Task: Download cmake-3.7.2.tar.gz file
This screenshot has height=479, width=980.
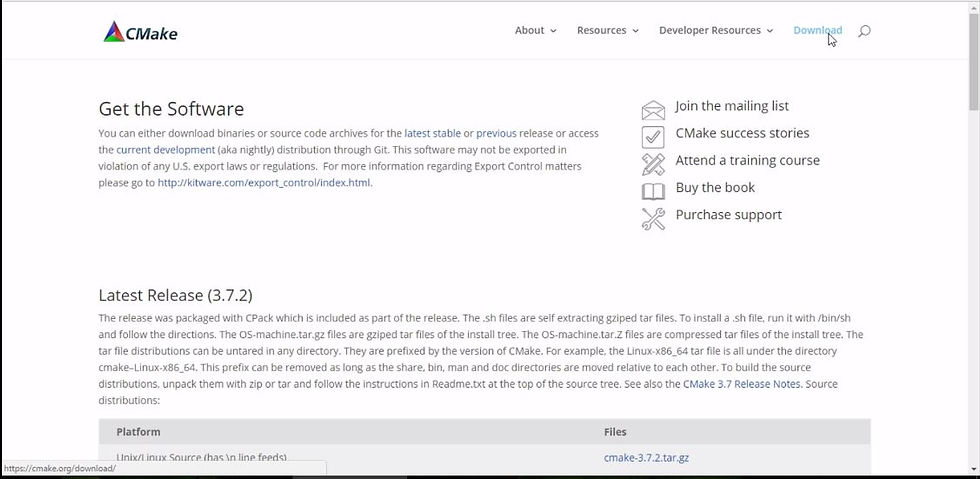Action: click(646, 458)
